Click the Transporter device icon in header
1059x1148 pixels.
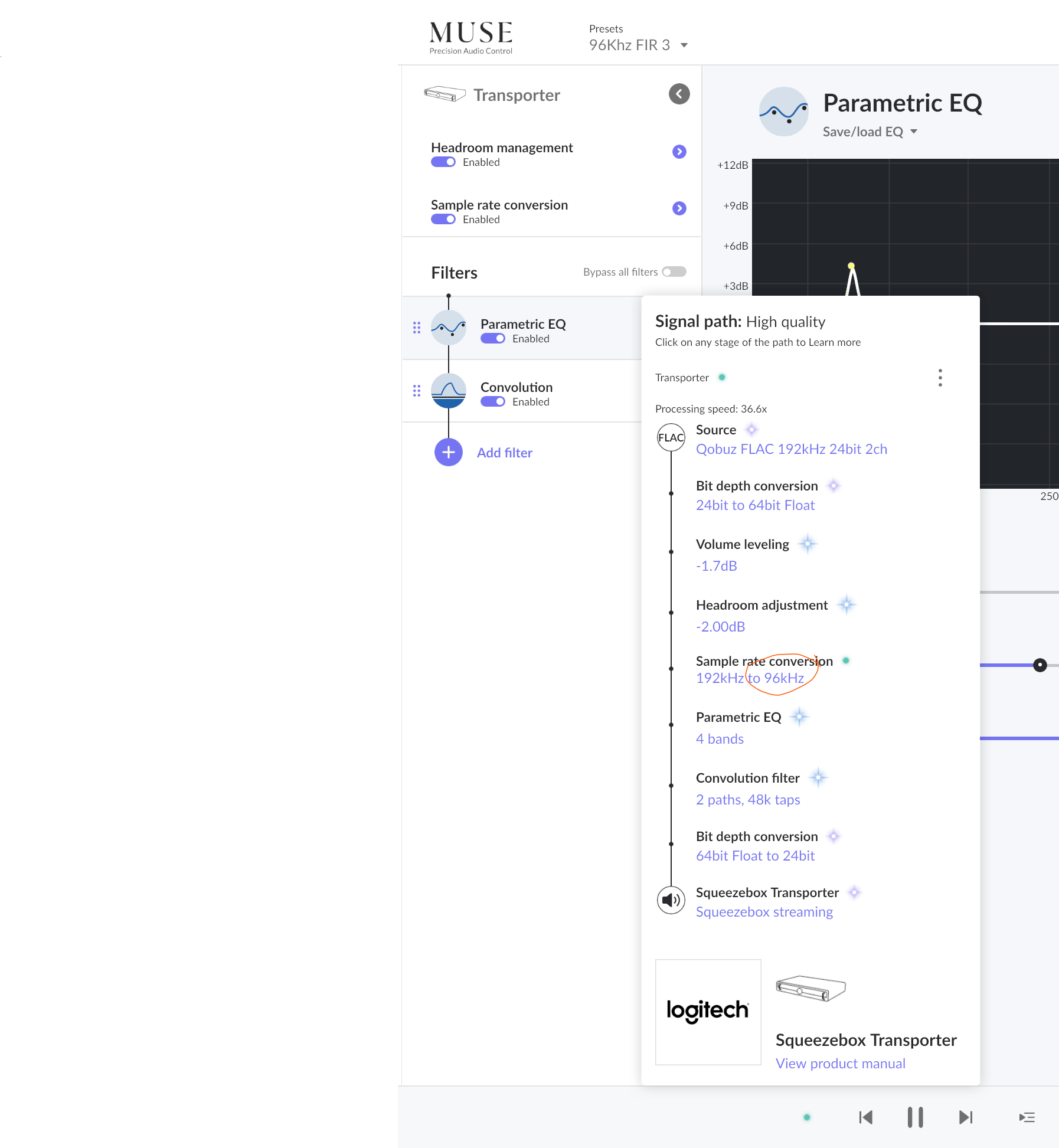[x=444, y=94]
